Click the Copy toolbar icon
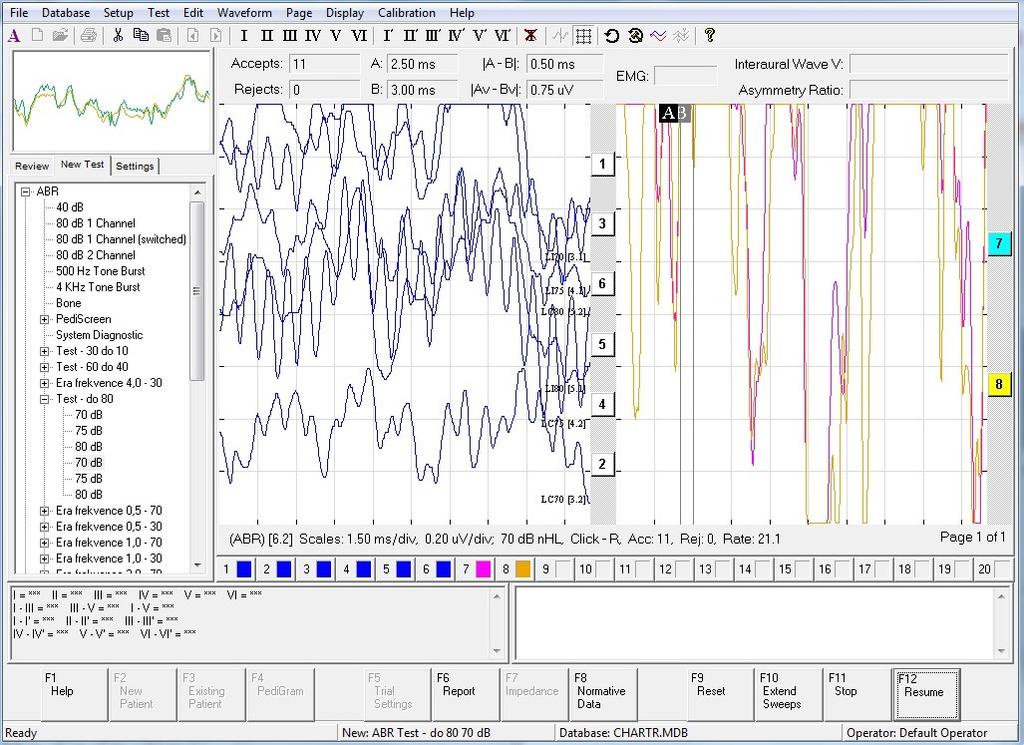1024x745 pixels. tap(140, 35)
